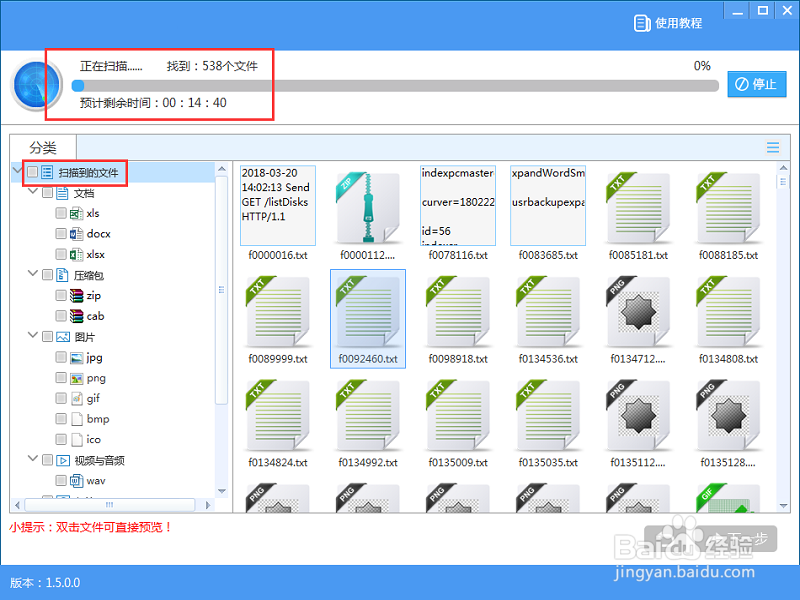Image resolution: width=800 pixels, height=600 pixels.
Task: Click tree panel scroll down arrow
Action: [221, 491]
